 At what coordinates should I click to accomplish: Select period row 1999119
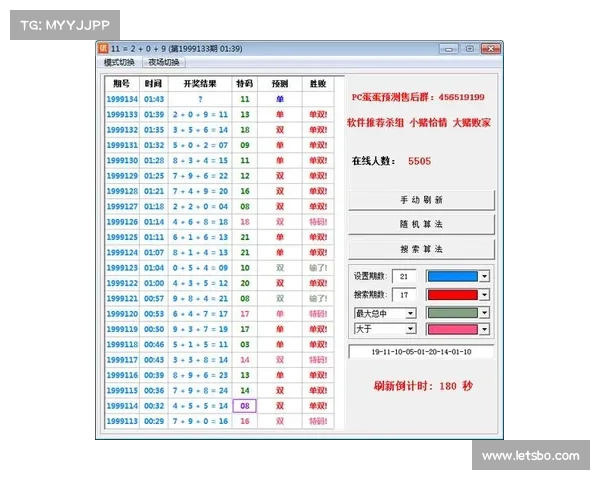[x=219, y=329]
